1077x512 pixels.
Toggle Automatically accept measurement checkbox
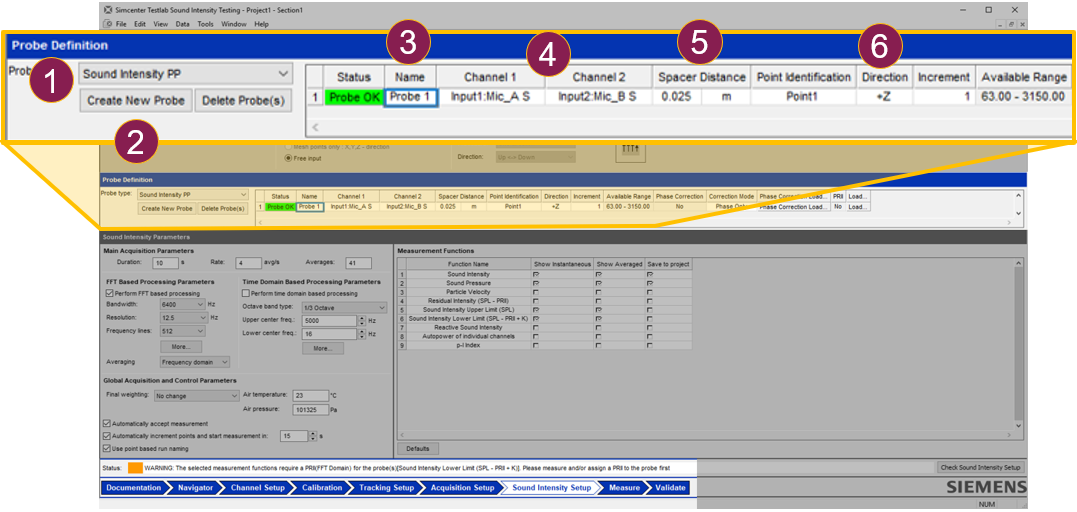[106, 423]
